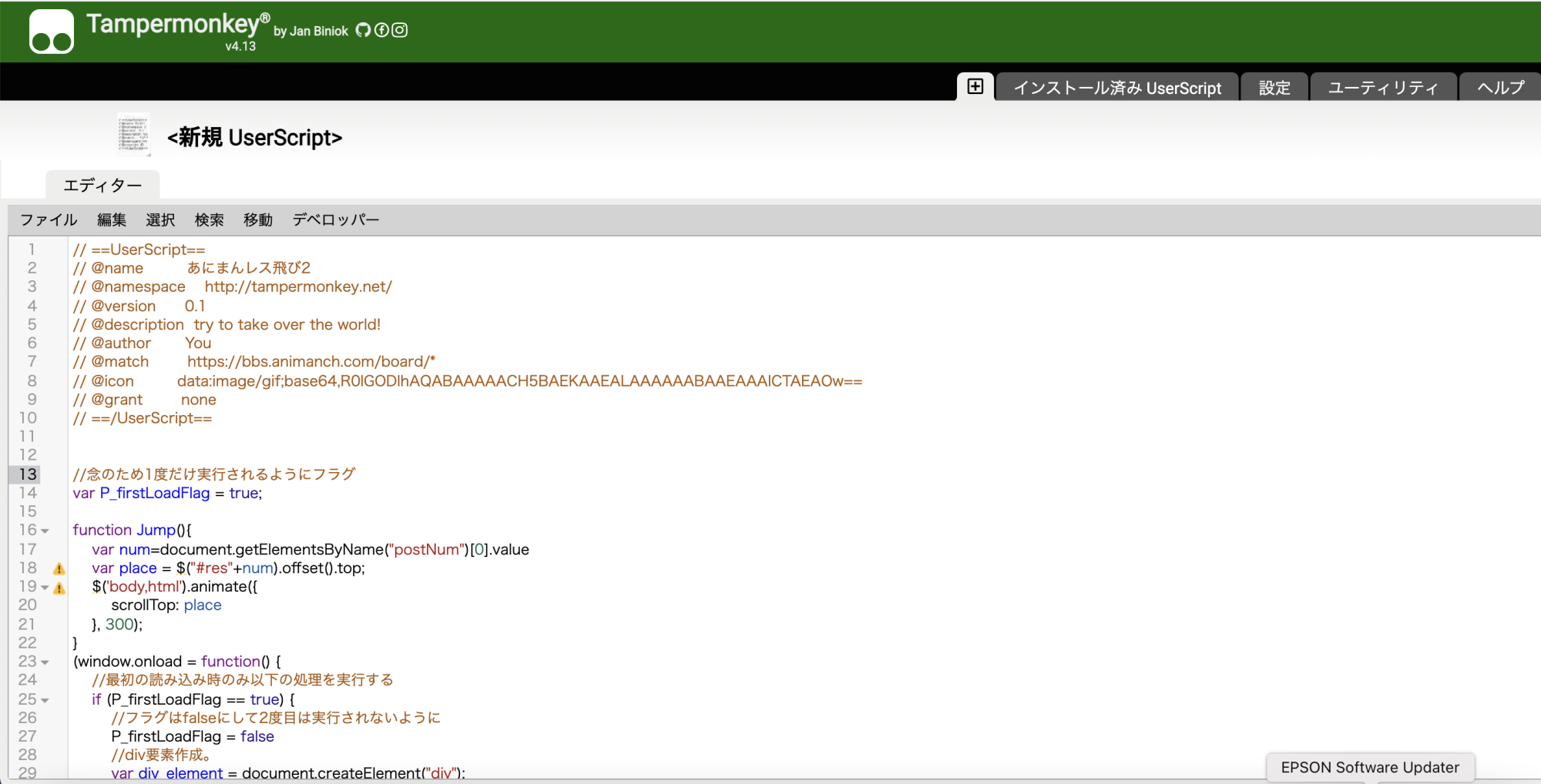Click the by Jan Biniok author link

311,32
